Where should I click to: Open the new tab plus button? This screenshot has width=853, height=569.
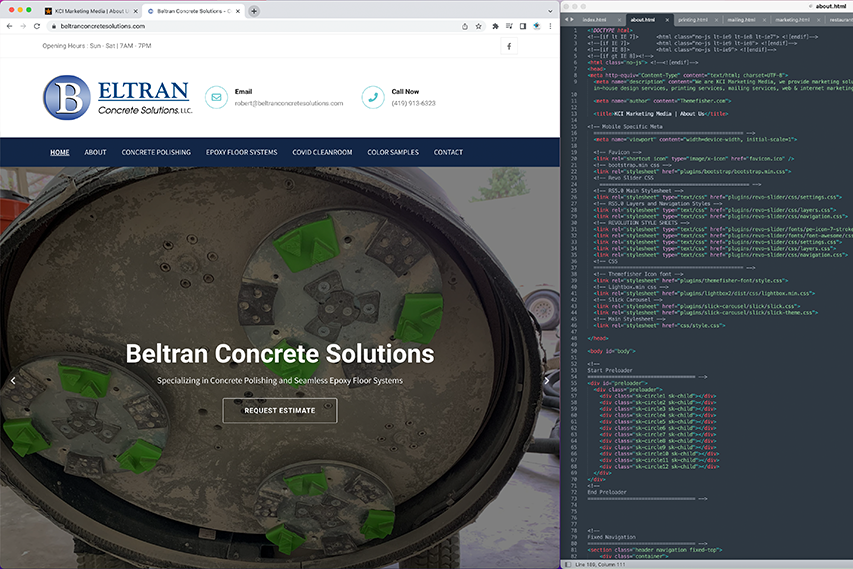(x=254, y=11)
